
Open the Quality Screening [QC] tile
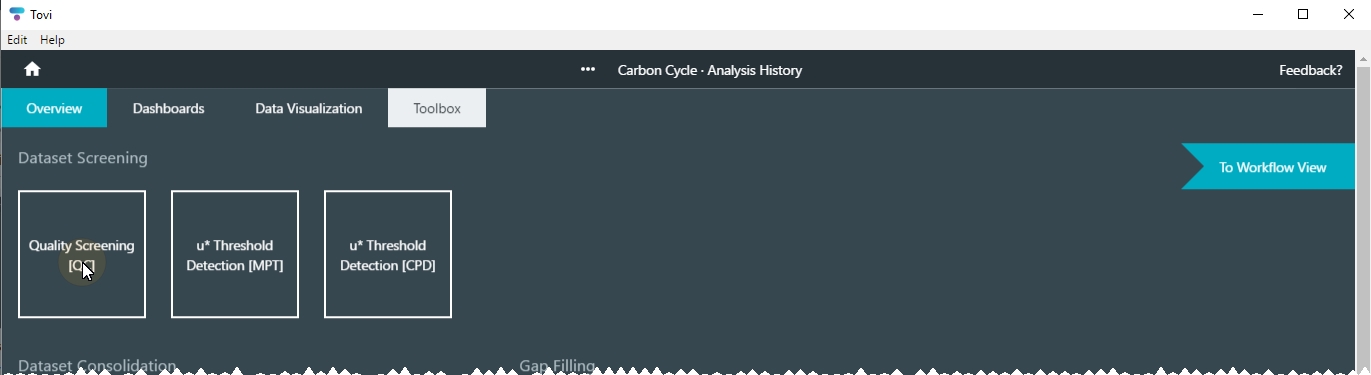pyautogui.click(x=82, y=254)
